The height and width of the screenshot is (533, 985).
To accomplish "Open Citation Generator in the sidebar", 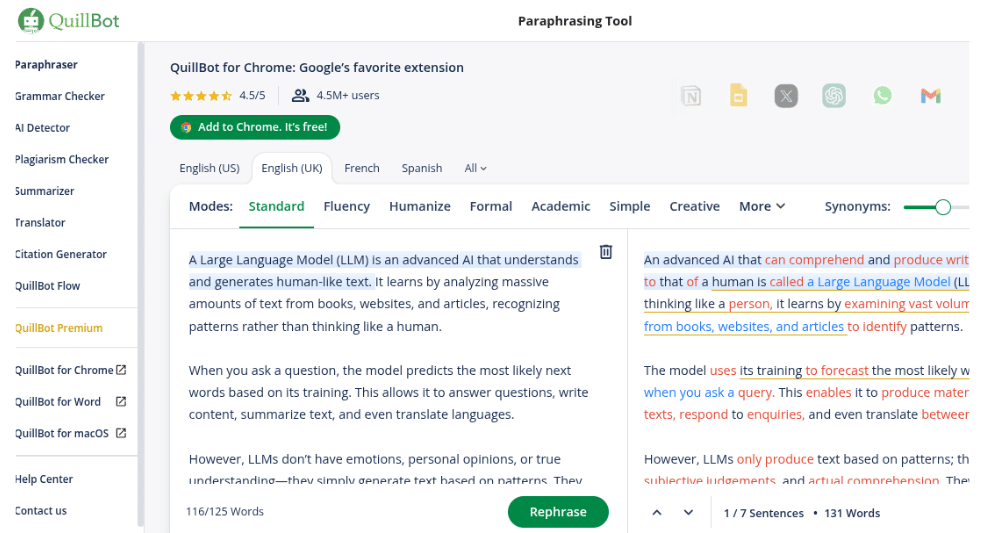I will coord(61,254).
